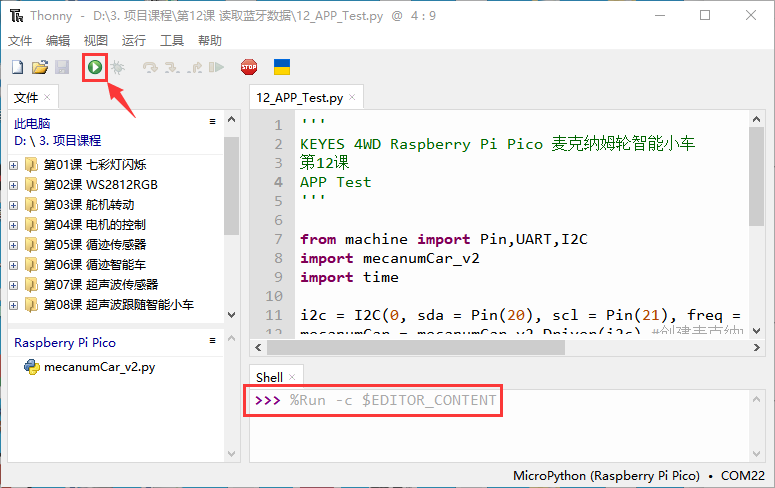
Task: Click the Resume debugging icon
Action: [x=216, y=67]
